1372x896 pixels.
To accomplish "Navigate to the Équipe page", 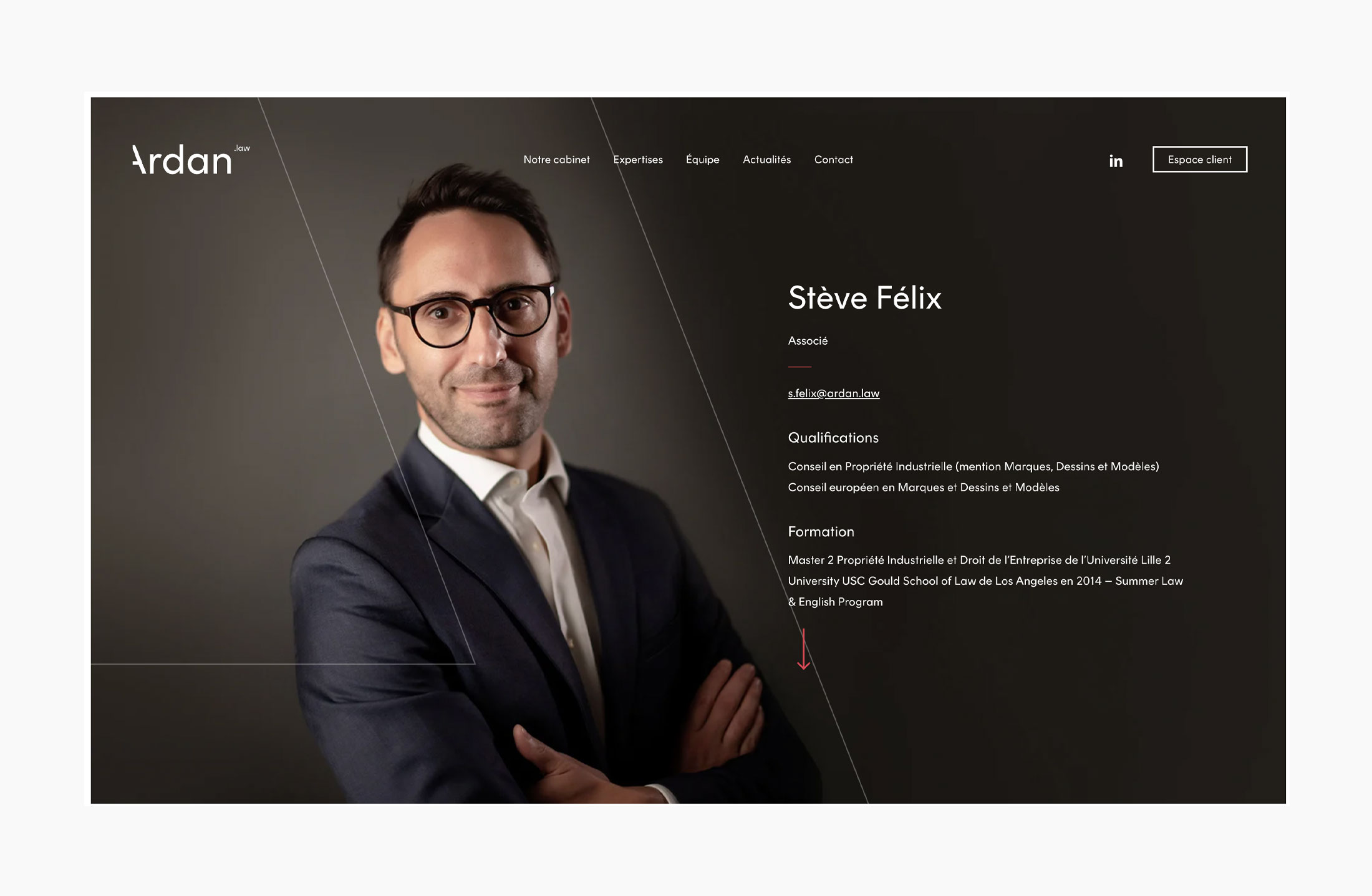I will click(702, 159).
